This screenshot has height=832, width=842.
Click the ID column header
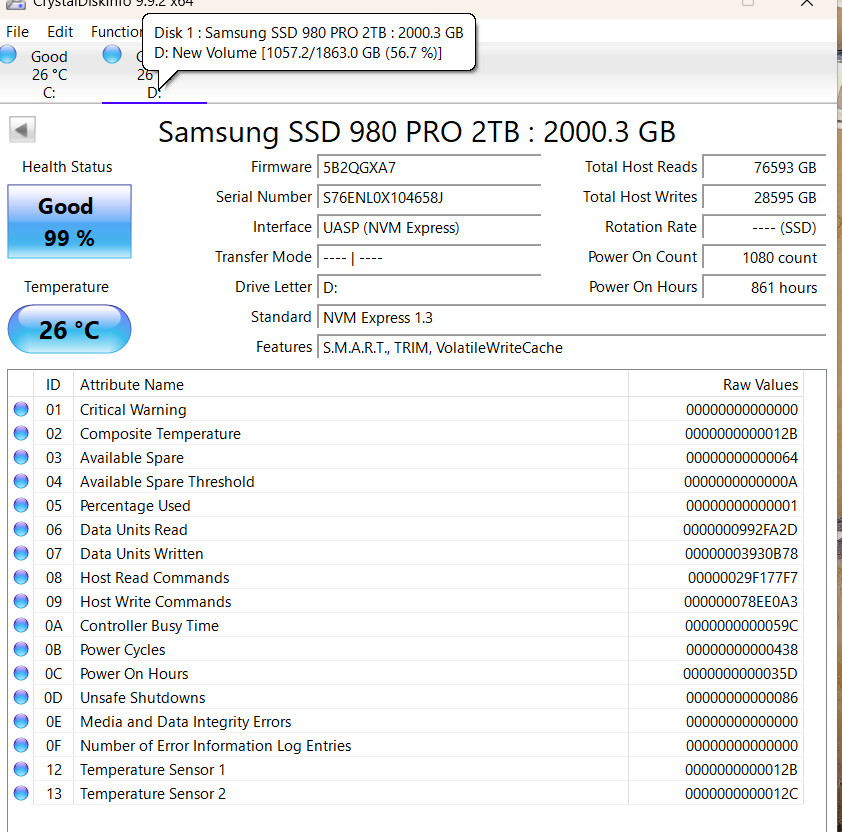(x=53, y=385)
